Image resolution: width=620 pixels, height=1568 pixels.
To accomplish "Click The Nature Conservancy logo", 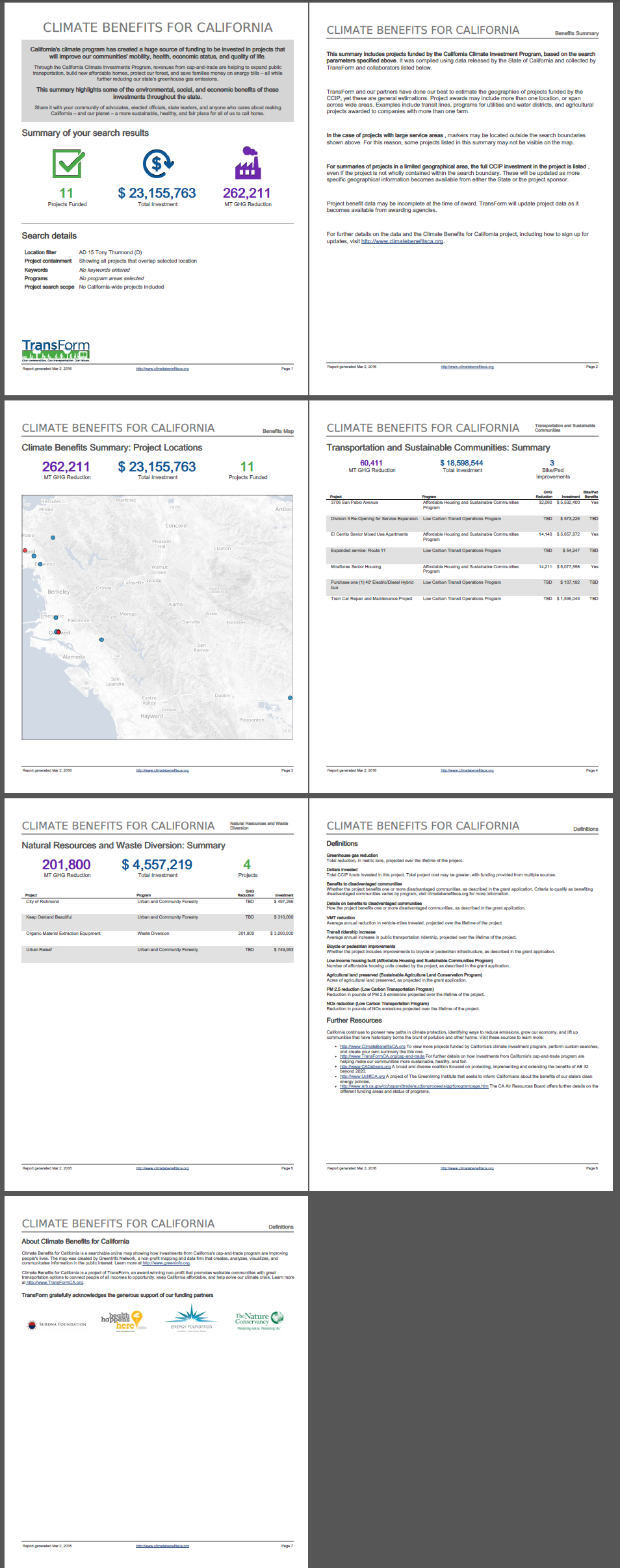I will pyautogui.click(x=259, y=1321).
